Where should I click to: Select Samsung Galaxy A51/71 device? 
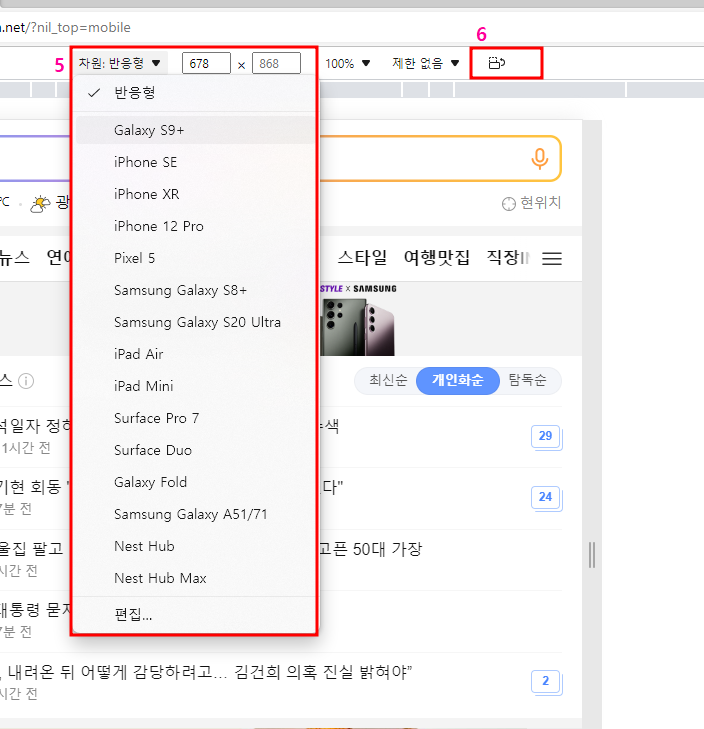click(194, 515)
